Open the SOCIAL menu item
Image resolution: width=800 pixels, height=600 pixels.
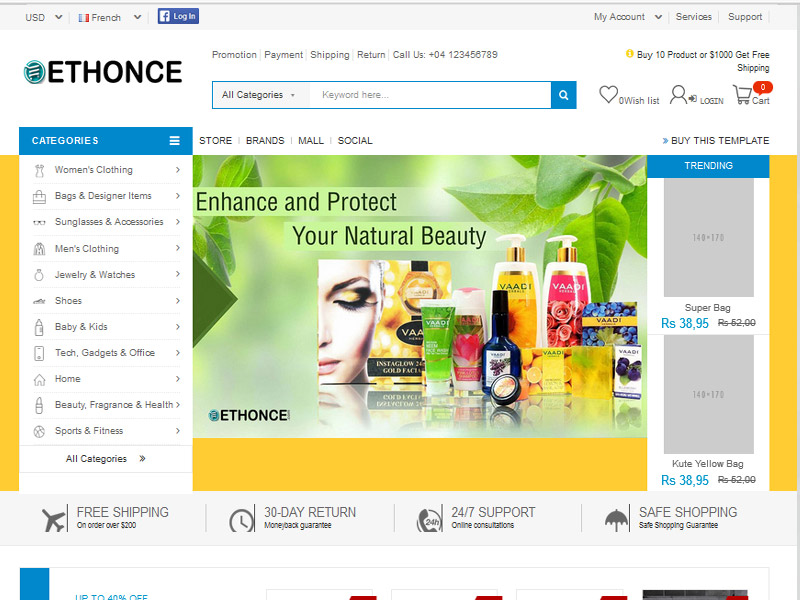355,141
